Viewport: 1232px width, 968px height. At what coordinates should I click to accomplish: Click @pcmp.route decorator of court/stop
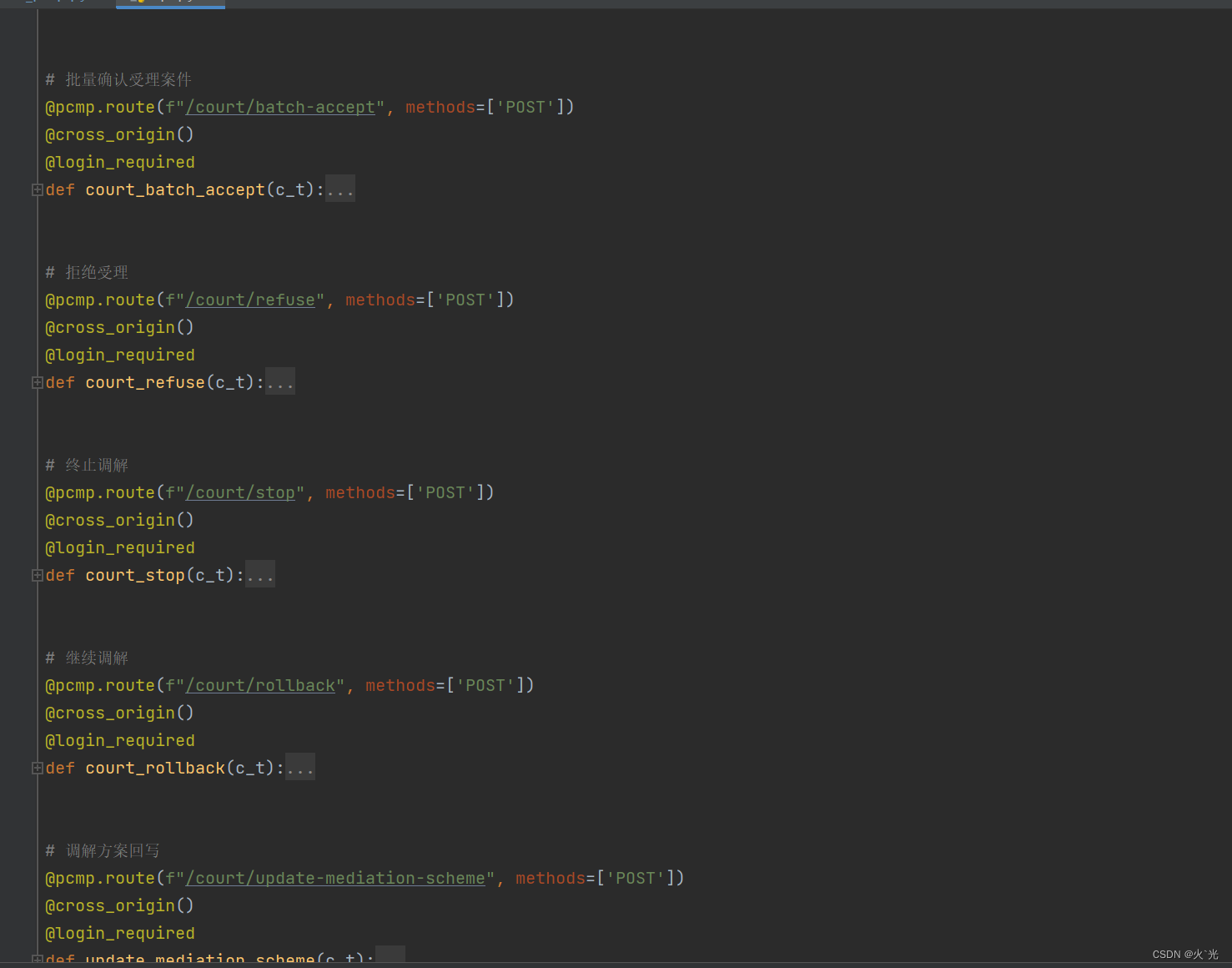pos(100,492)
